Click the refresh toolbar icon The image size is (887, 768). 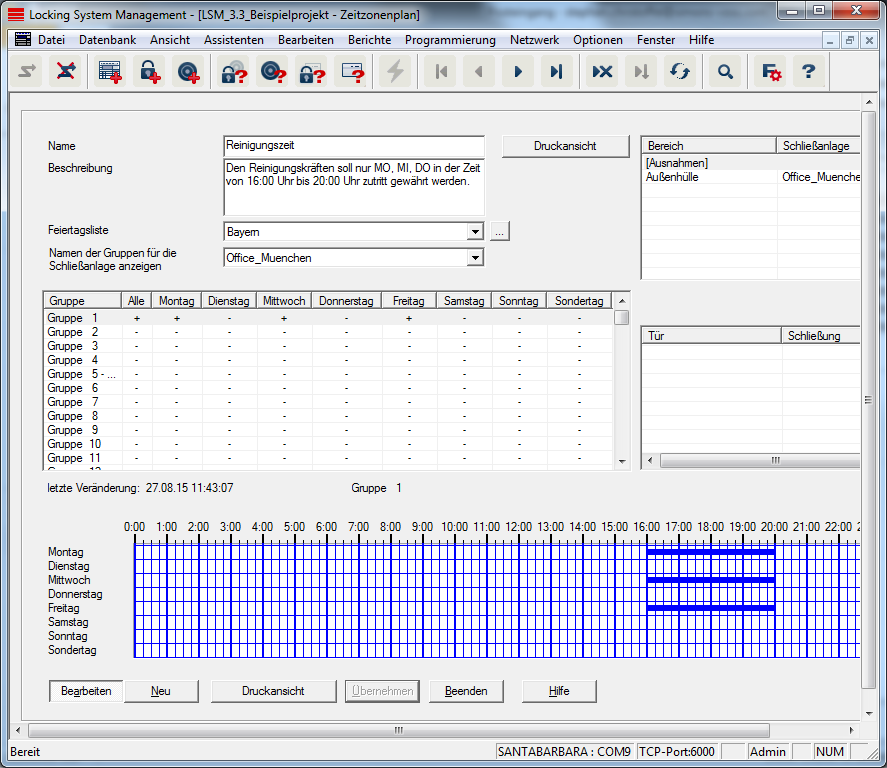(x=681, y=72)
